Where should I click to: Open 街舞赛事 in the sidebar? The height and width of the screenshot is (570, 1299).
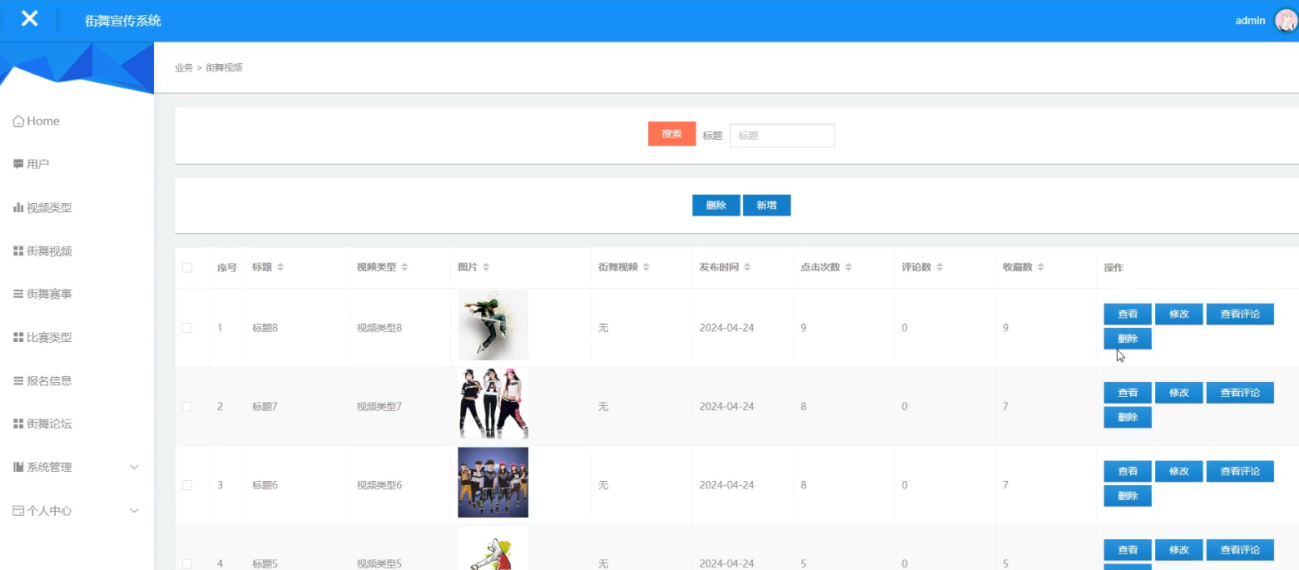[x=42, y=294]
